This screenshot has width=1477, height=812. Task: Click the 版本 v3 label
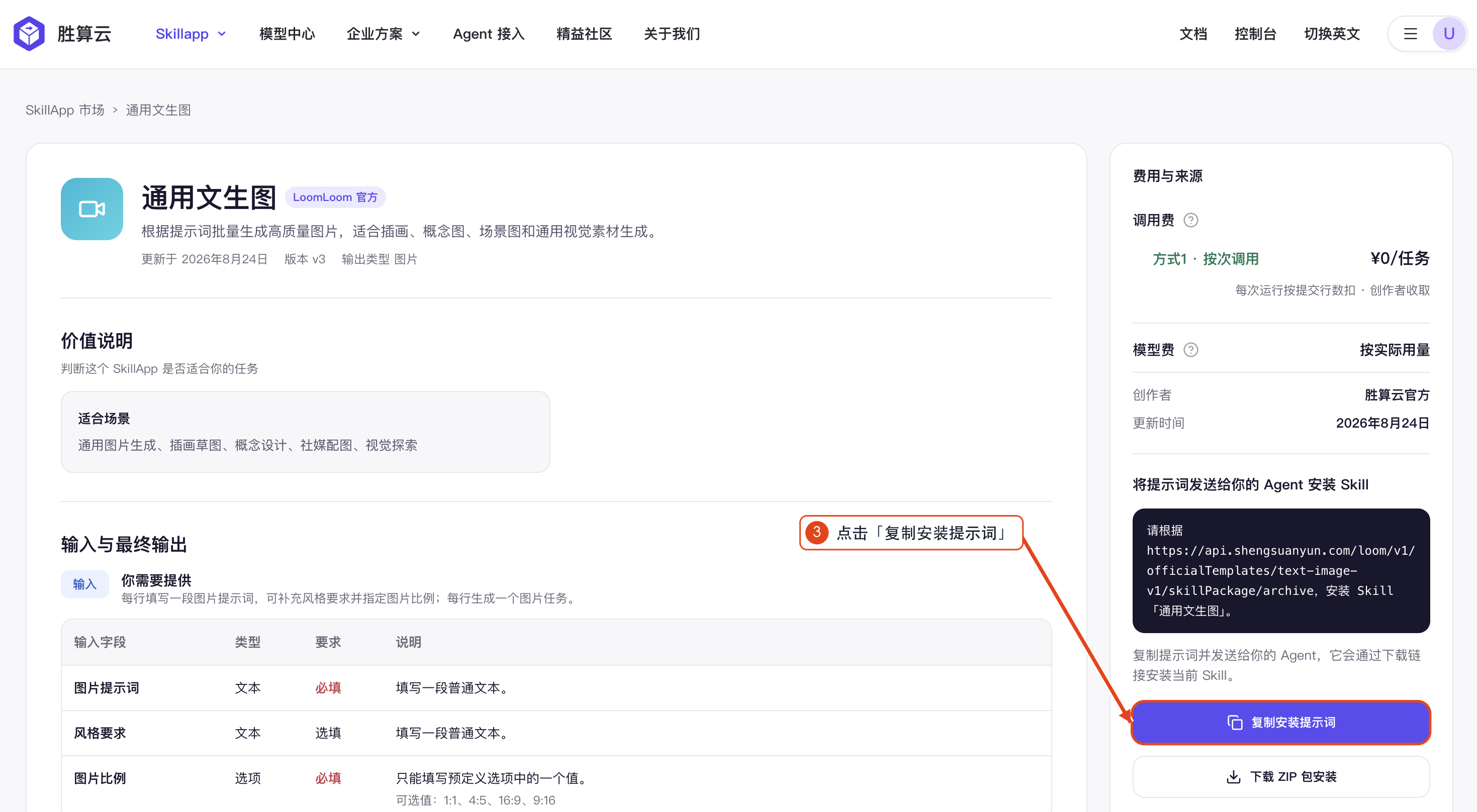click(x=305, y=259)
